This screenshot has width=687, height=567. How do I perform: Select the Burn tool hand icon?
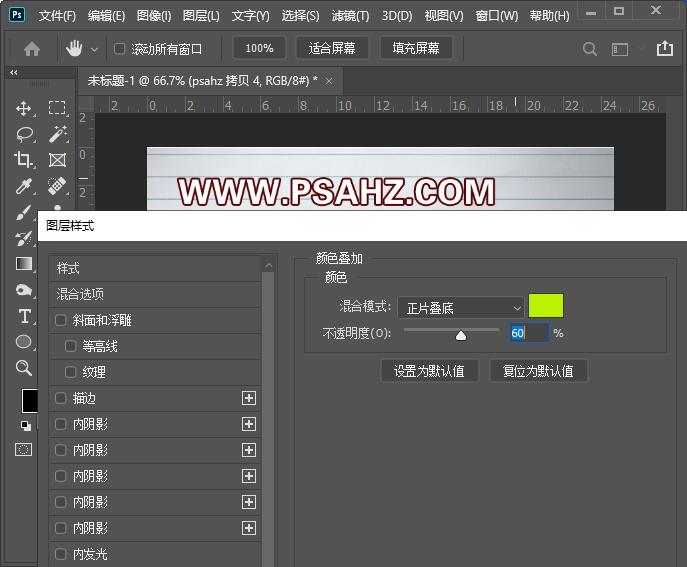(23, 290)
